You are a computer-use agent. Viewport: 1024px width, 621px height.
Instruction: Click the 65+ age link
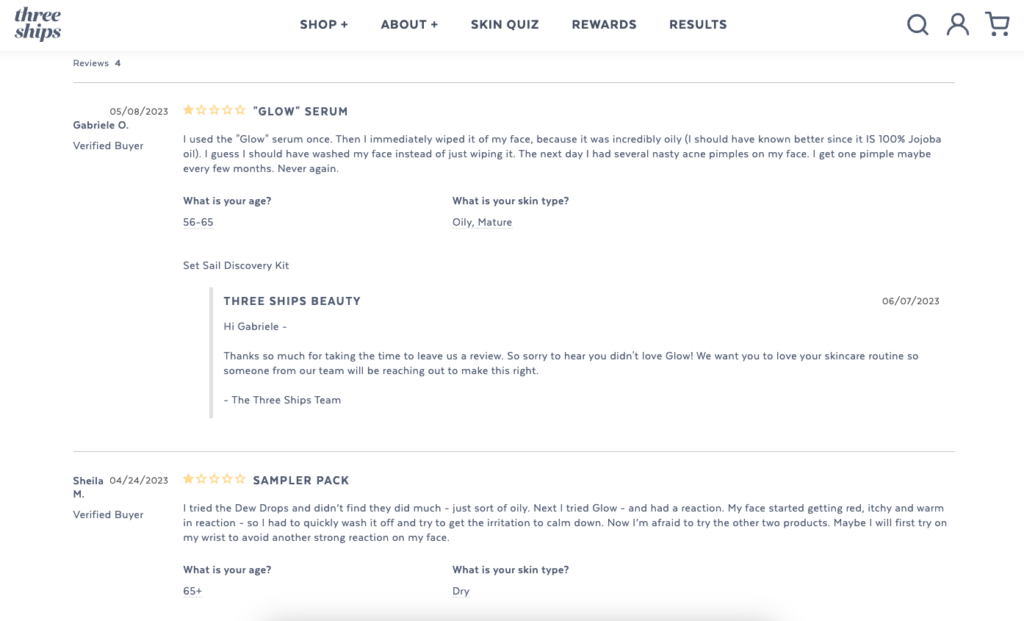pyautogui.click(x=193, y=591)
